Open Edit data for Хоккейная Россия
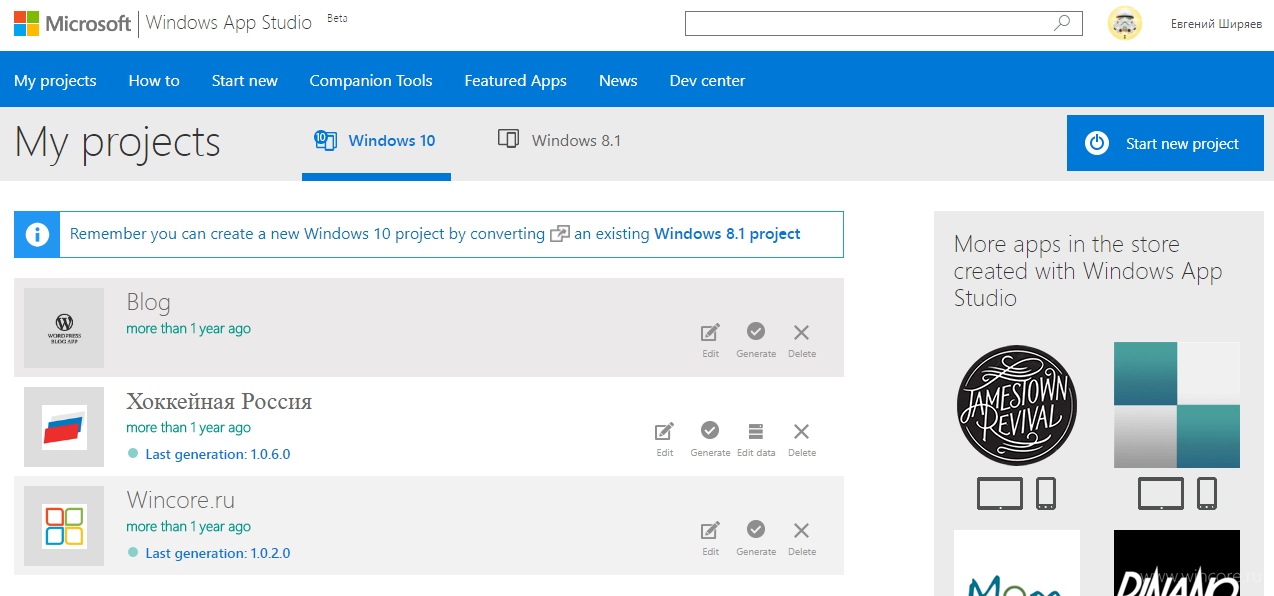This screenshot has width=1274, height=596. click(x=756, y=439)
